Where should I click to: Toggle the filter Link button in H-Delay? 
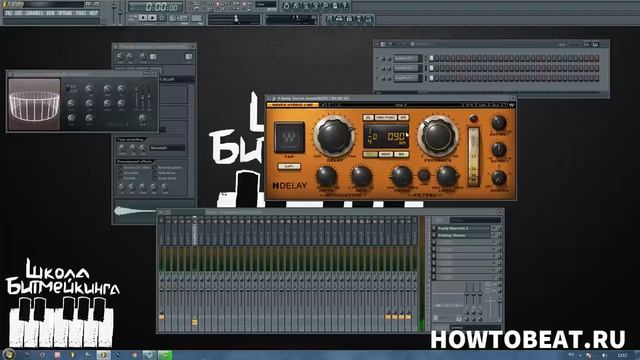click(424, 176)
